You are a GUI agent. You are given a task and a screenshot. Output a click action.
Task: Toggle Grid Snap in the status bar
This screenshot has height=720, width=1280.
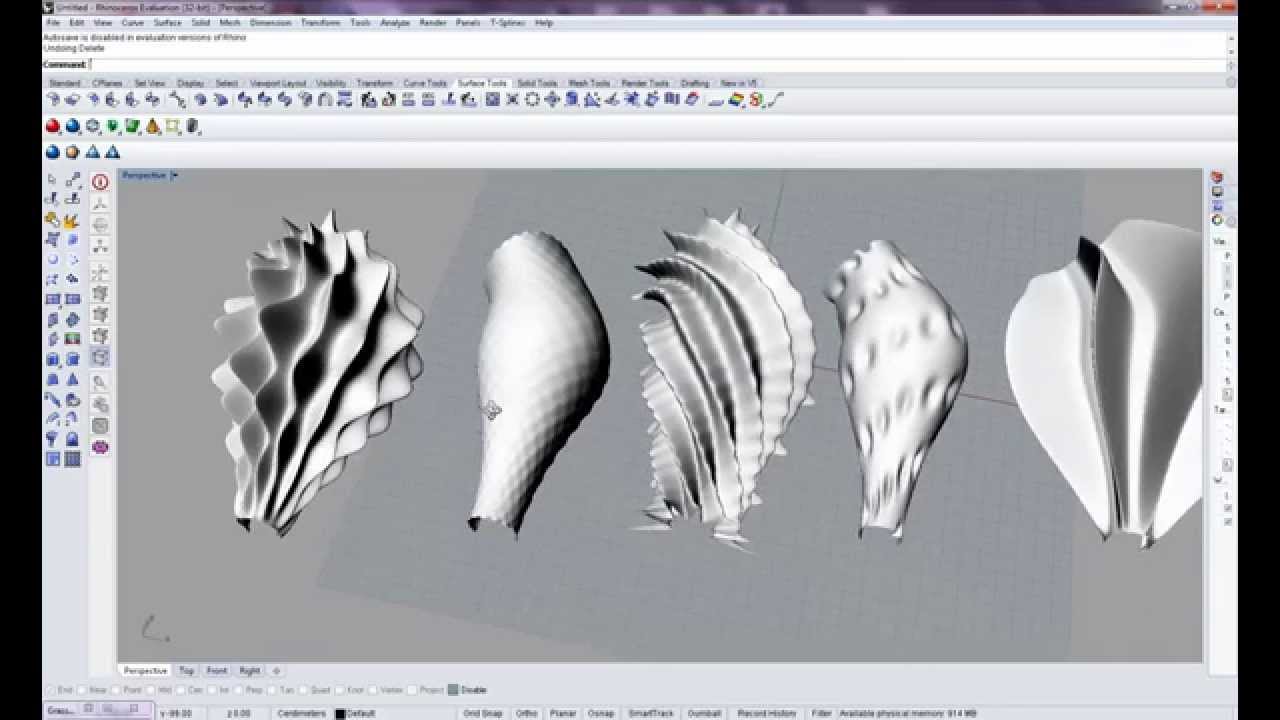pos(483,714)
